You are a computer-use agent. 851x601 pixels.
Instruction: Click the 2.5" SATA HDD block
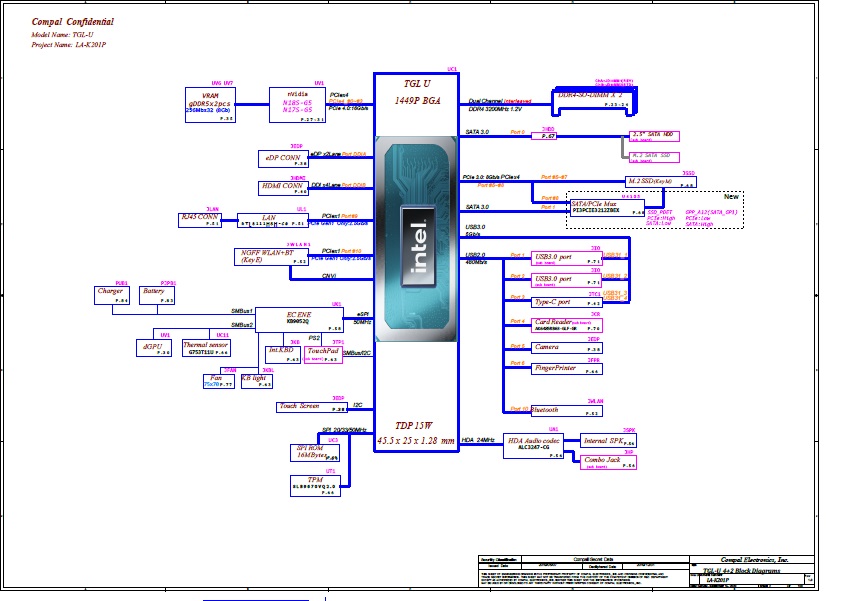pyautogui.click(x=654, y=136)
